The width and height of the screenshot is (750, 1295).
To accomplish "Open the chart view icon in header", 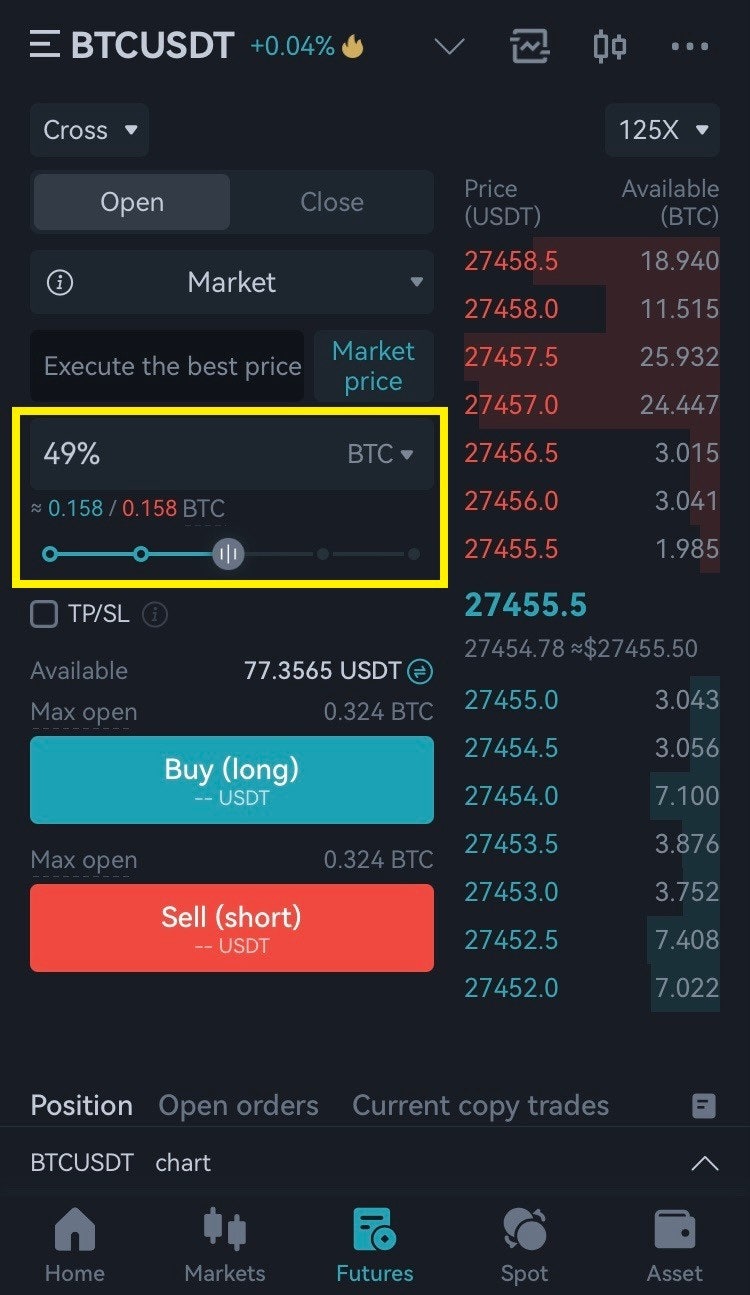I will pyautogui.click(x=529, y=46).
